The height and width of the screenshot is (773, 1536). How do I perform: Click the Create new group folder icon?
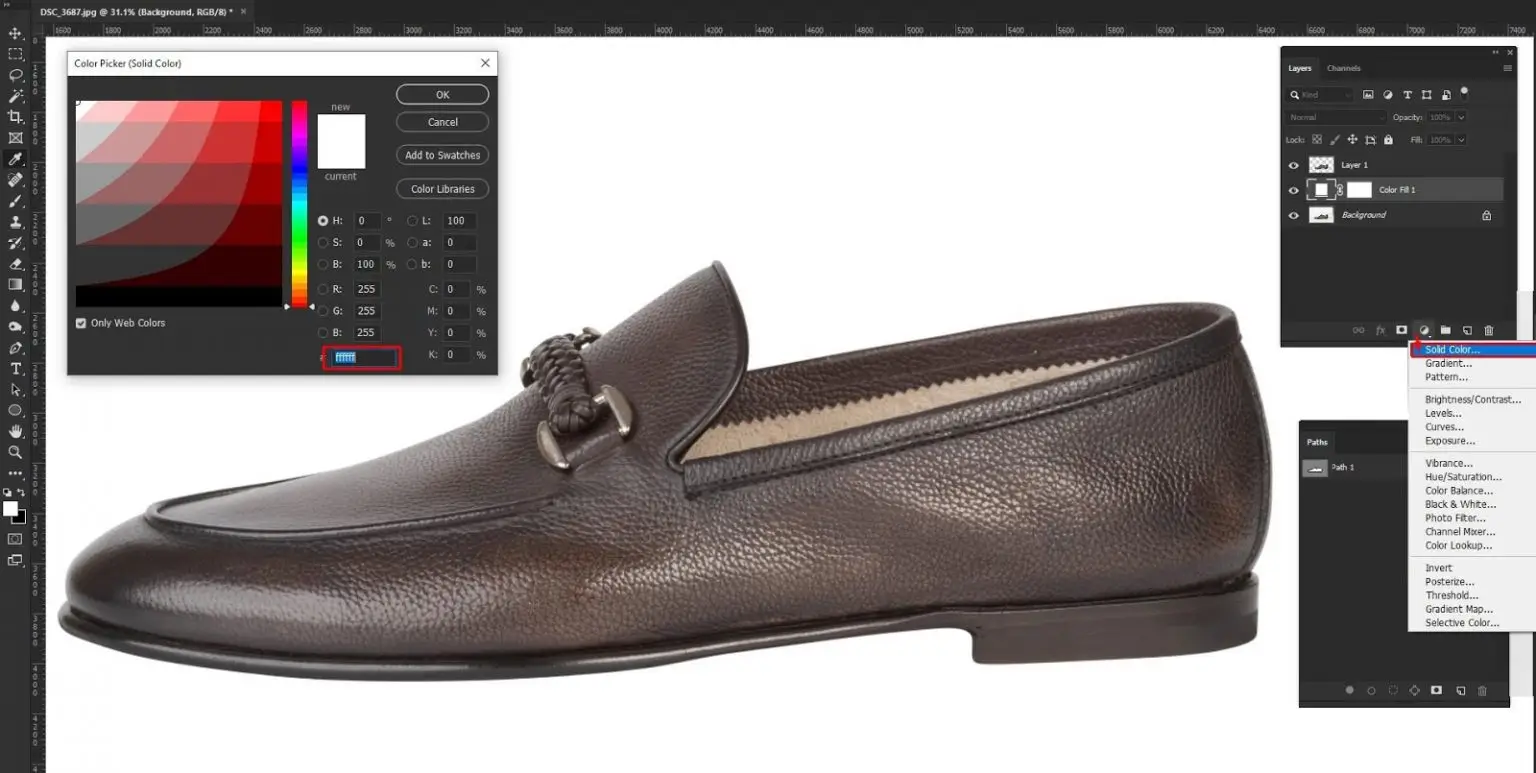(1445, 330)
